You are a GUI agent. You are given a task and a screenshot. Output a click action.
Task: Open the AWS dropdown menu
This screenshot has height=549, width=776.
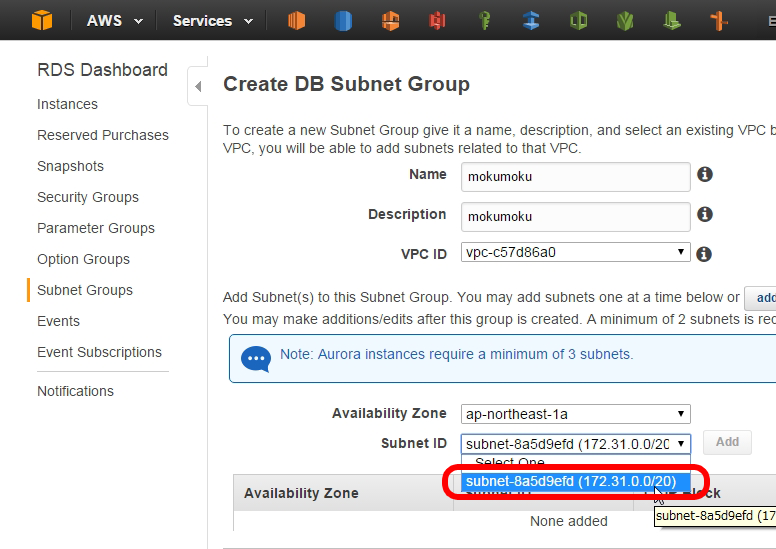(114, 21)
